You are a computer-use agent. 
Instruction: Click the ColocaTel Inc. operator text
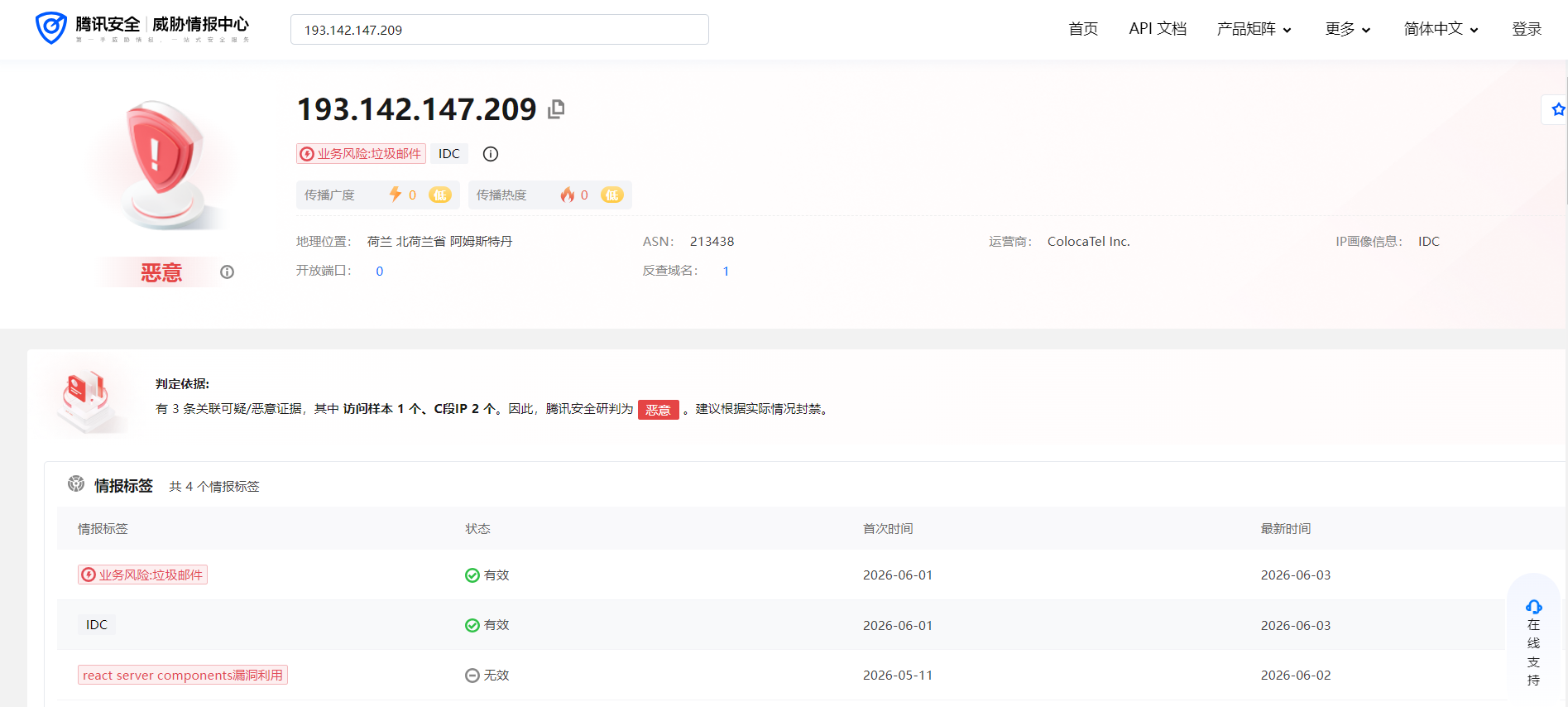click(x=1088, y=242)
